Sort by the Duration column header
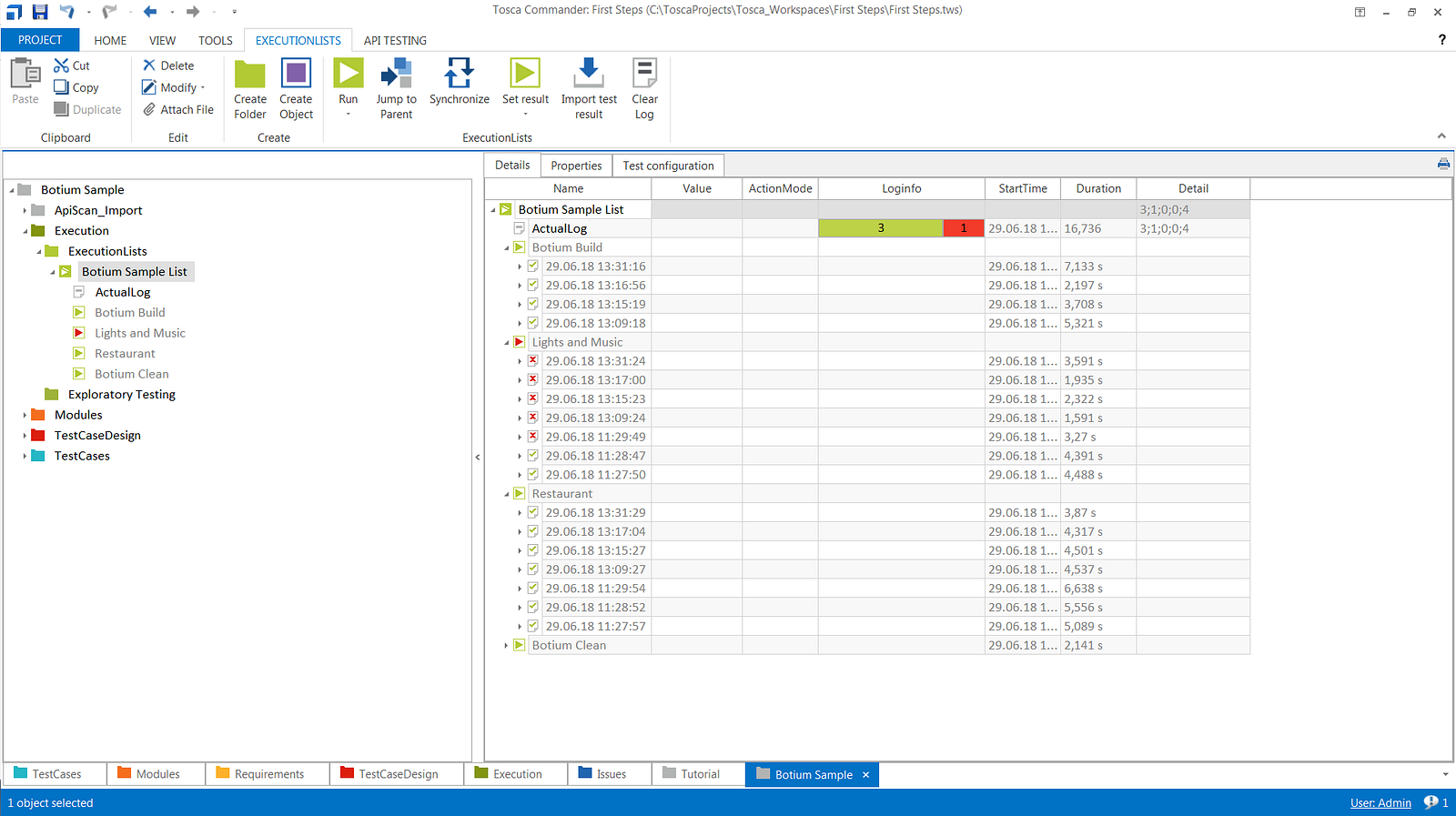The image size is (1456, 816). click(x=1098, y=188)
